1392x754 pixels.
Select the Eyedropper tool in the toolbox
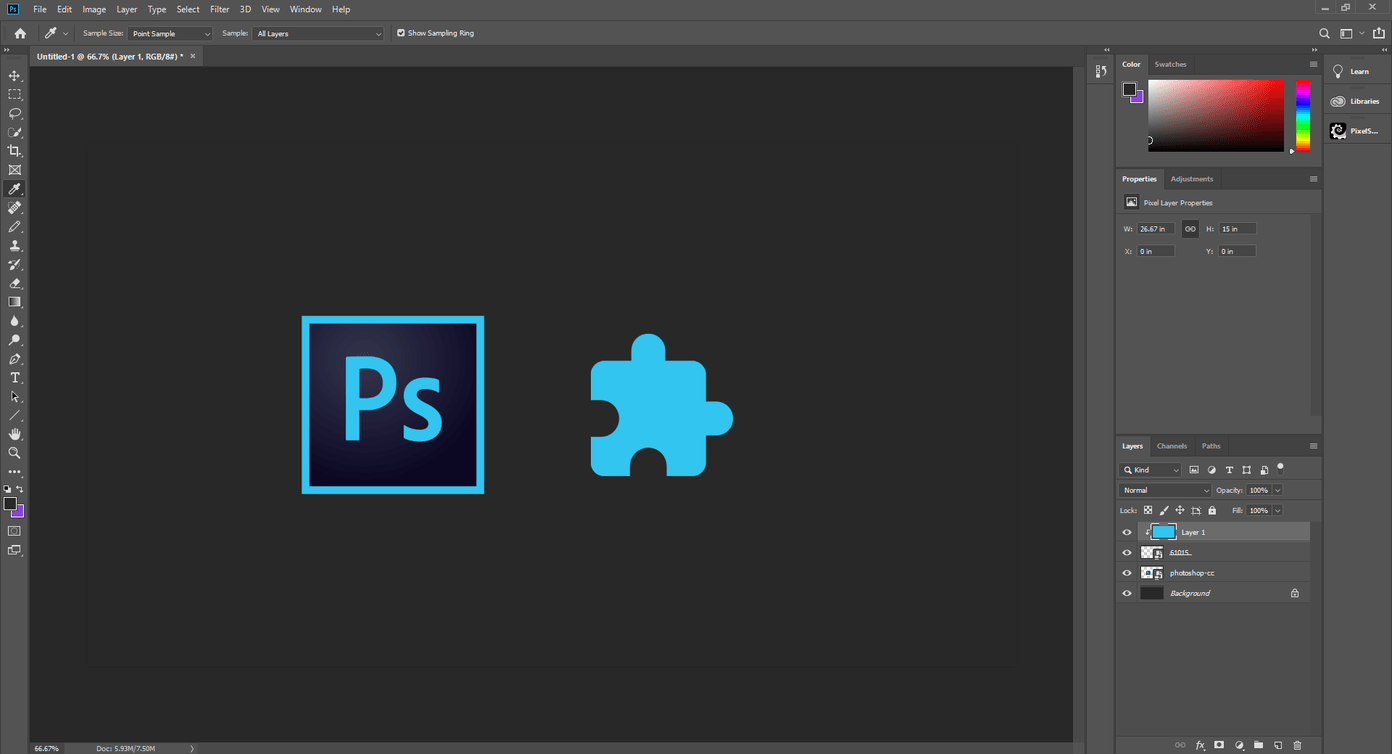pyautogui.click(x=15, y=189)
